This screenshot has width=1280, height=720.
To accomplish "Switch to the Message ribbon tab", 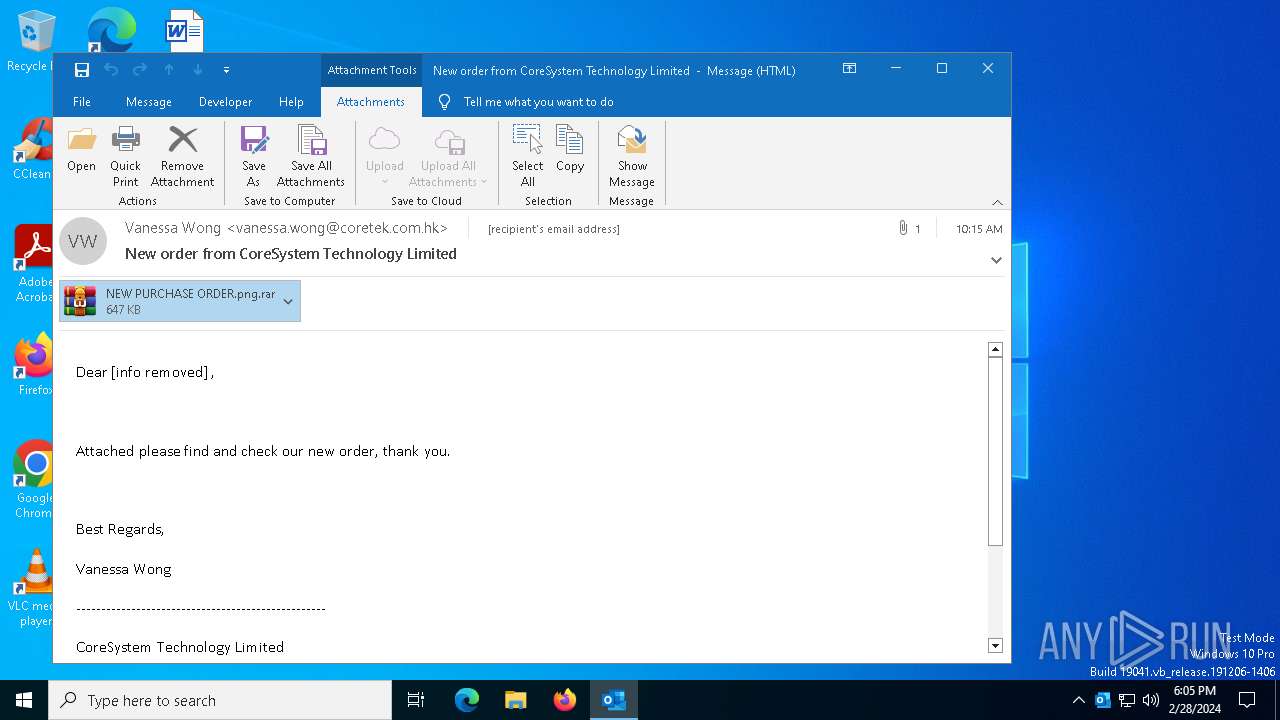I will [x=149, y=102].
